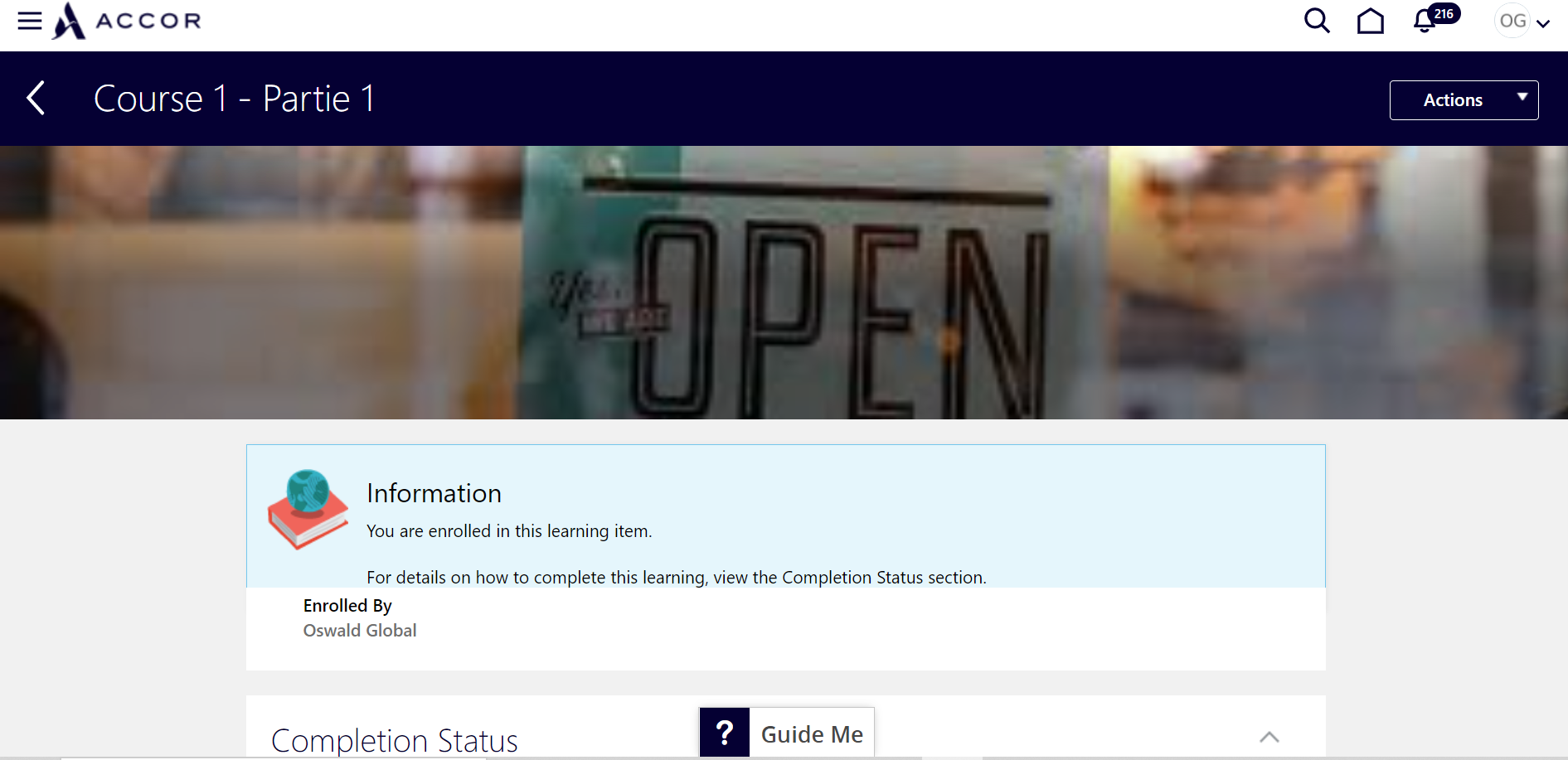
Task: Click the Course 1 - Partie 1 title
Action: 234,99
